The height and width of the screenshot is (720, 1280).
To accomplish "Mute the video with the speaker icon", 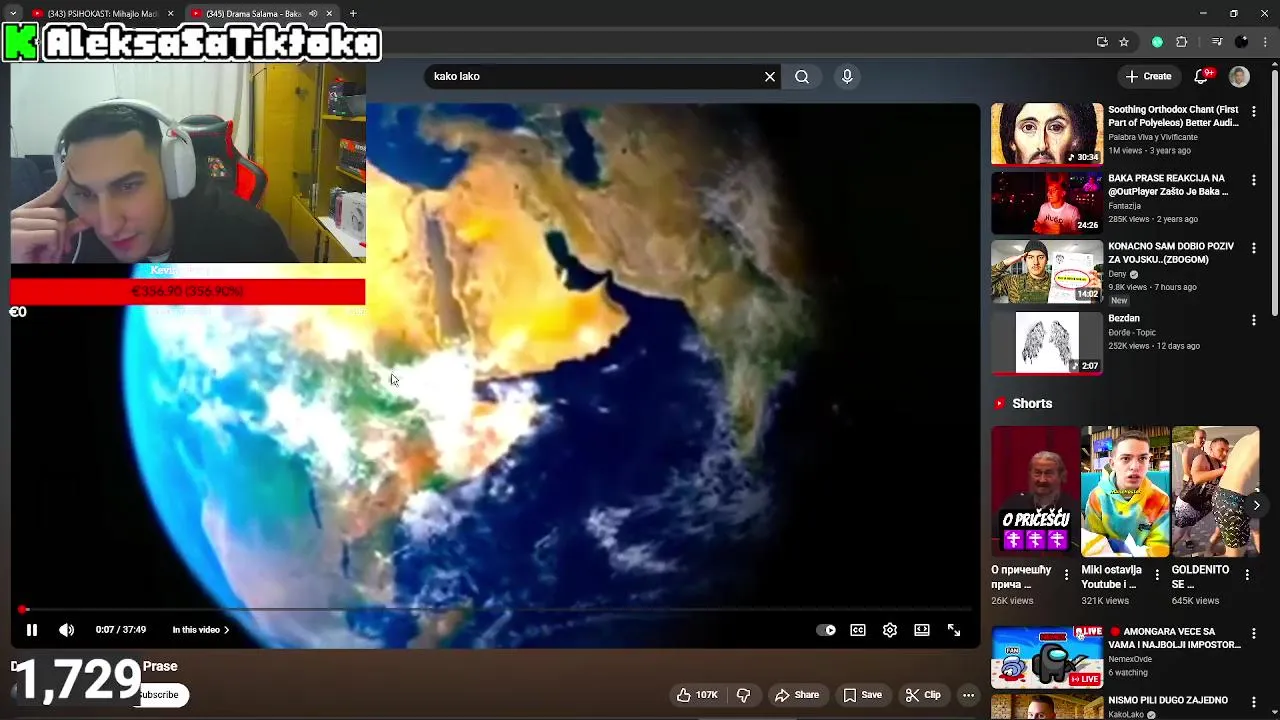I will point(66,630).
